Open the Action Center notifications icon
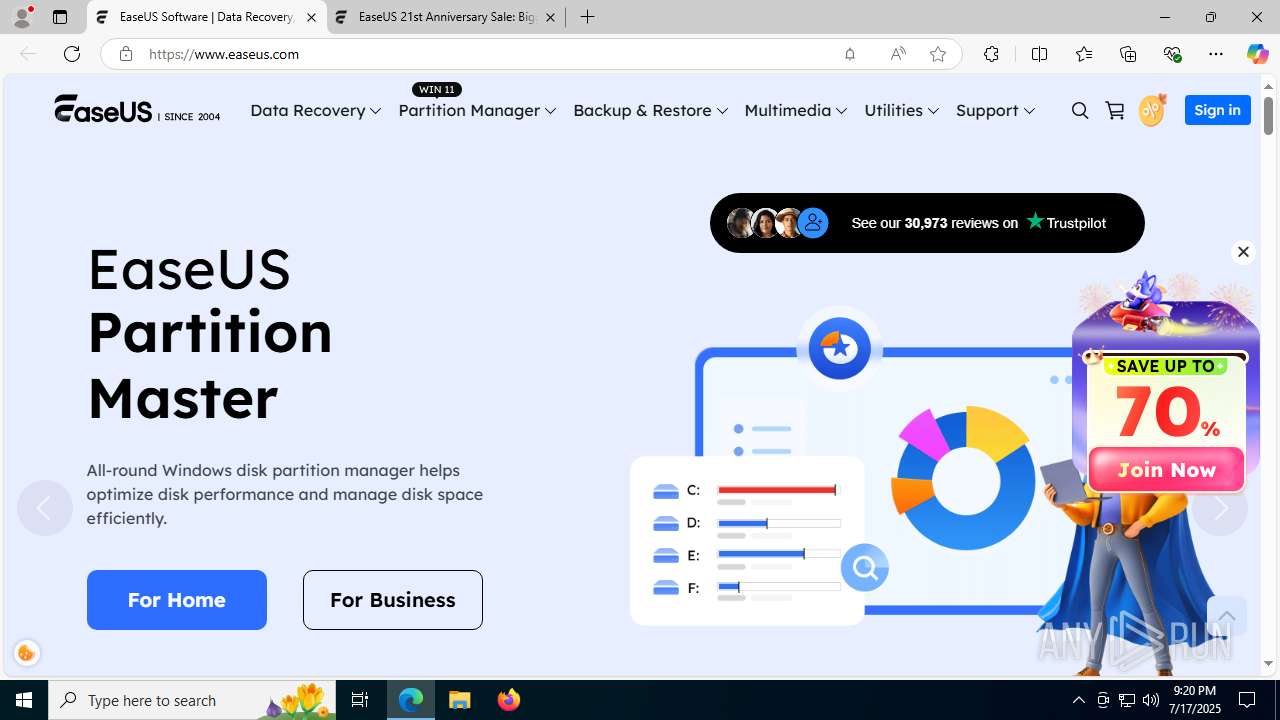1280x720 pixels. 1248,700
